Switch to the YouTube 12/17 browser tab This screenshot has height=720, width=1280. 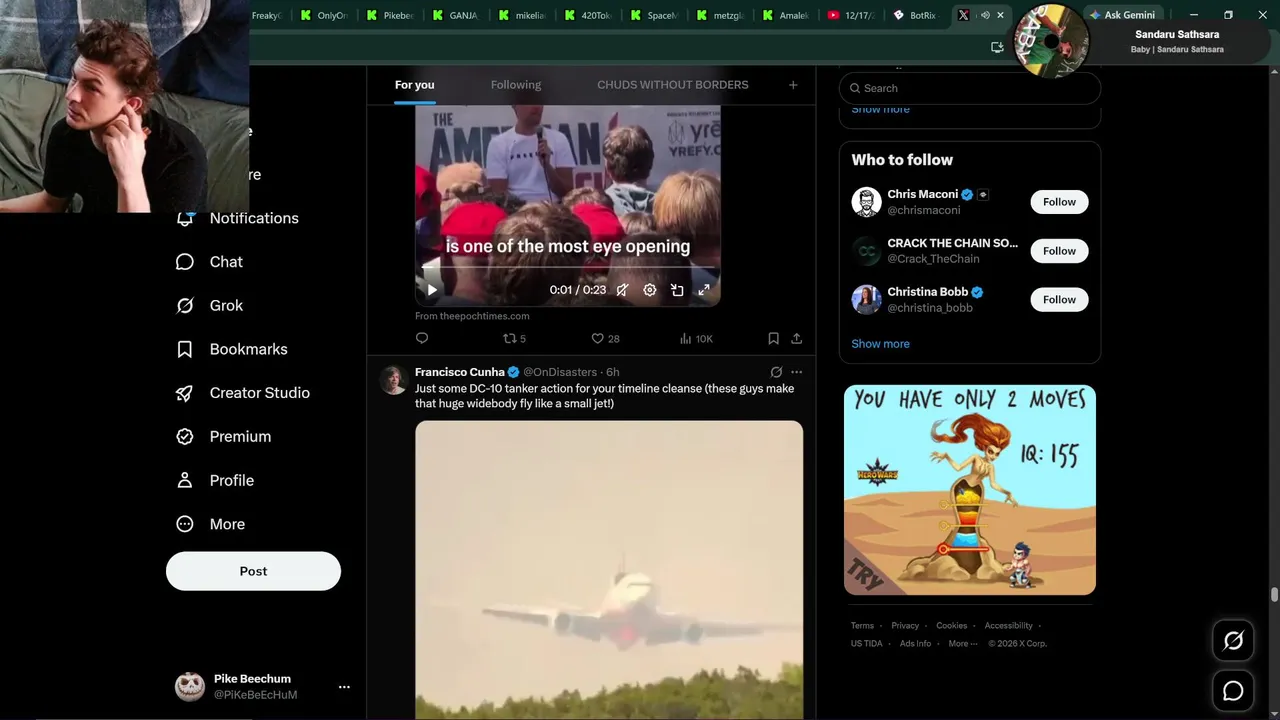pos(851,15)
